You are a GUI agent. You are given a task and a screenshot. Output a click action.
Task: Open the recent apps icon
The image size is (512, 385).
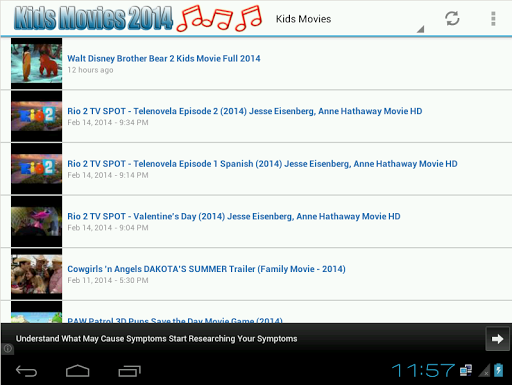[x=130, y=371]
